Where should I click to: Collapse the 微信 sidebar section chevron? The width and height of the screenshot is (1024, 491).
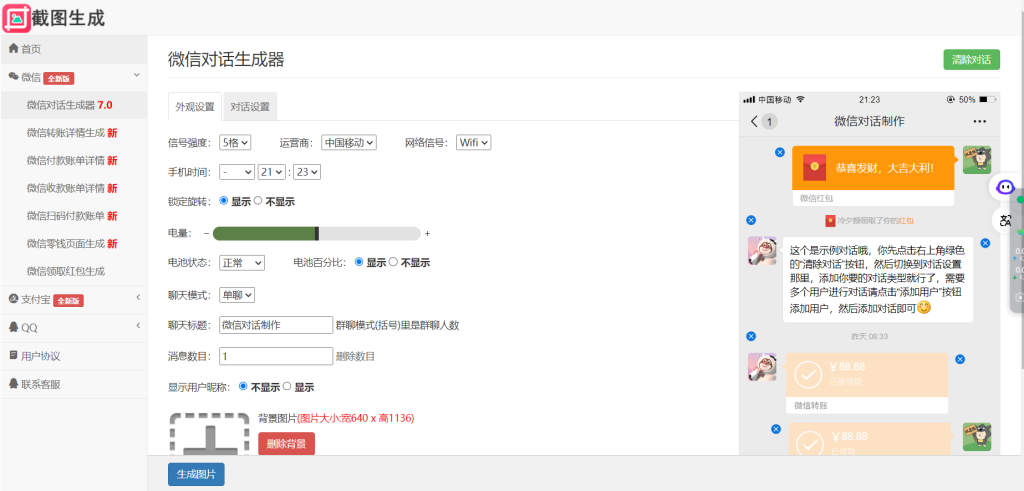click(x=137, y=76)
